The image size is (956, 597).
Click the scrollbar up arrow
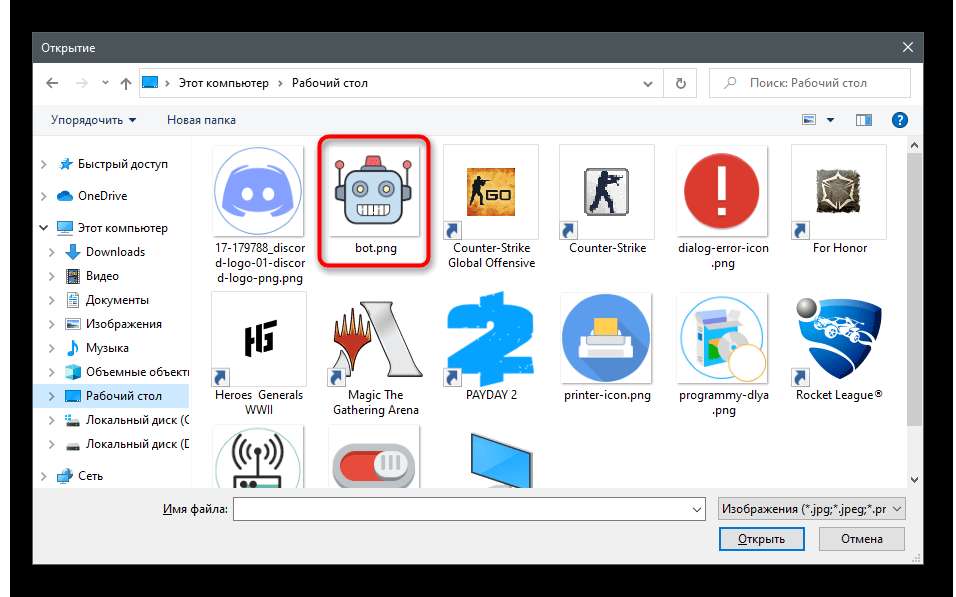click(914, 146)
